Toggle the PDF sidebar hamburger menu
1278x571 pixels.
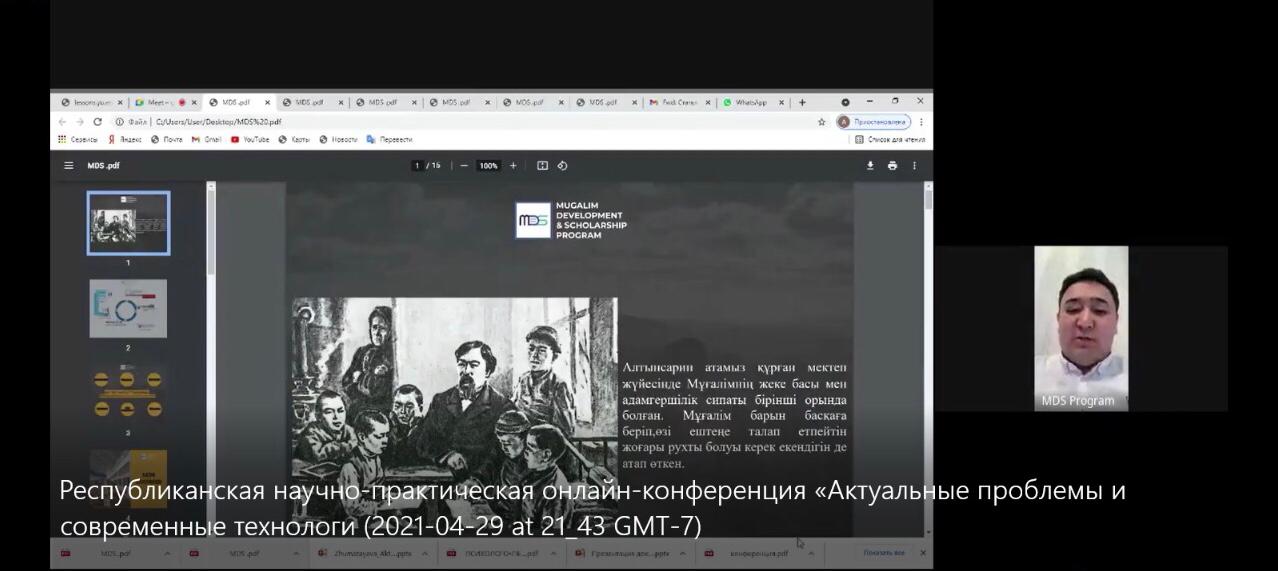coord(69,166)
